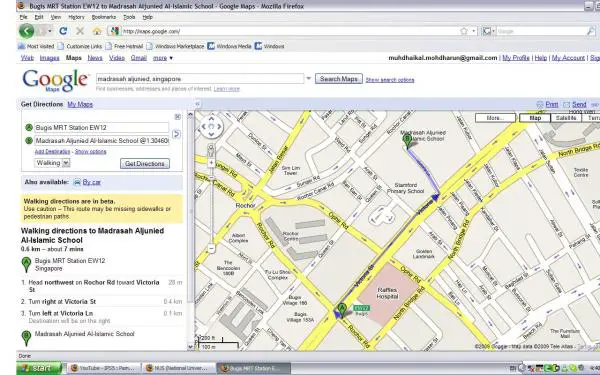Click the destination field Madrasah Aljunied
This screenshot has height=375, width=600.
point(101,140)
